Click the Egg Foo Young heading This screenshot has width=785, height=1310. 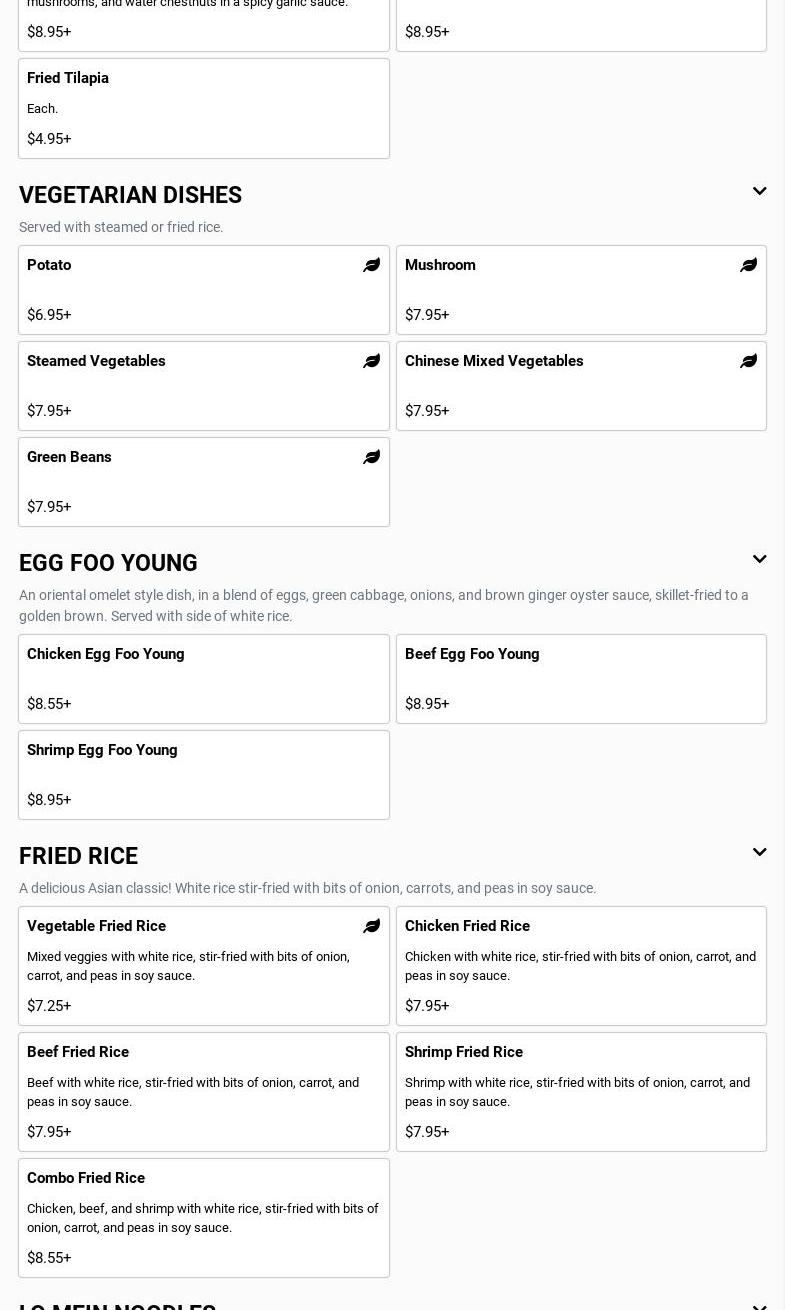pyautogui.click(x=108, y=563)
